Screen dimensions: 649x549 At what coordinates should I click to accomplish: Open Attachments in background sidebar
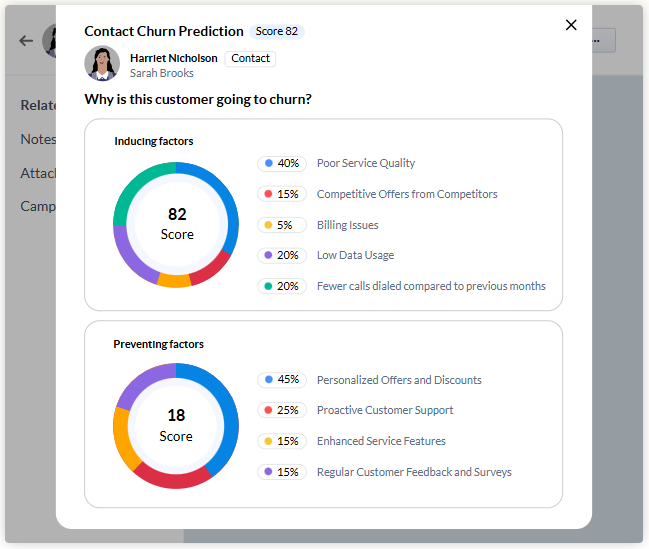pyautogui.click(x=38, y=173)
